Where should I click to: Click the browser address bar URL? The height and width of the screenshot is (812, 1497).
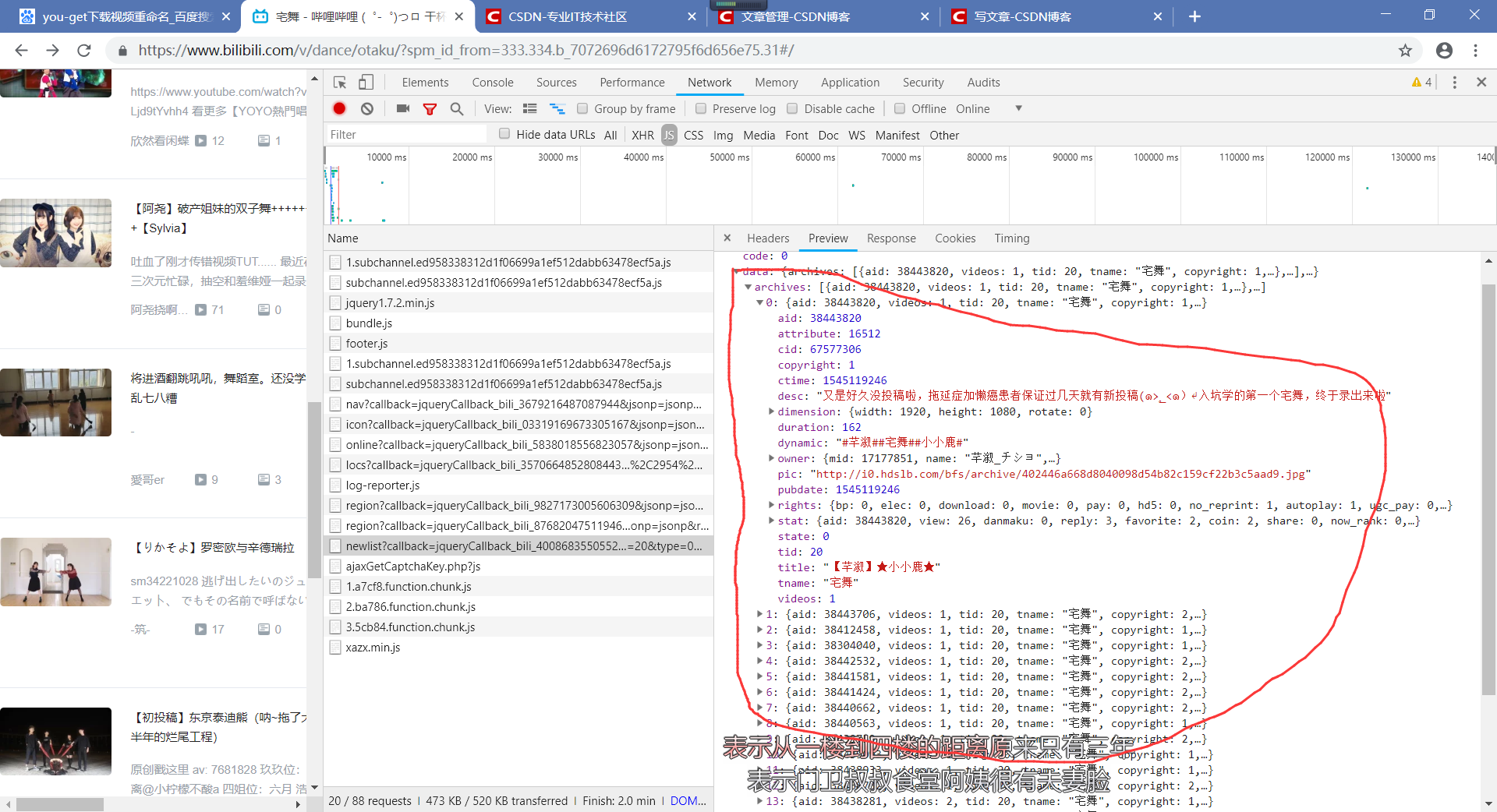pyautogui.click(x=465, y=51)
